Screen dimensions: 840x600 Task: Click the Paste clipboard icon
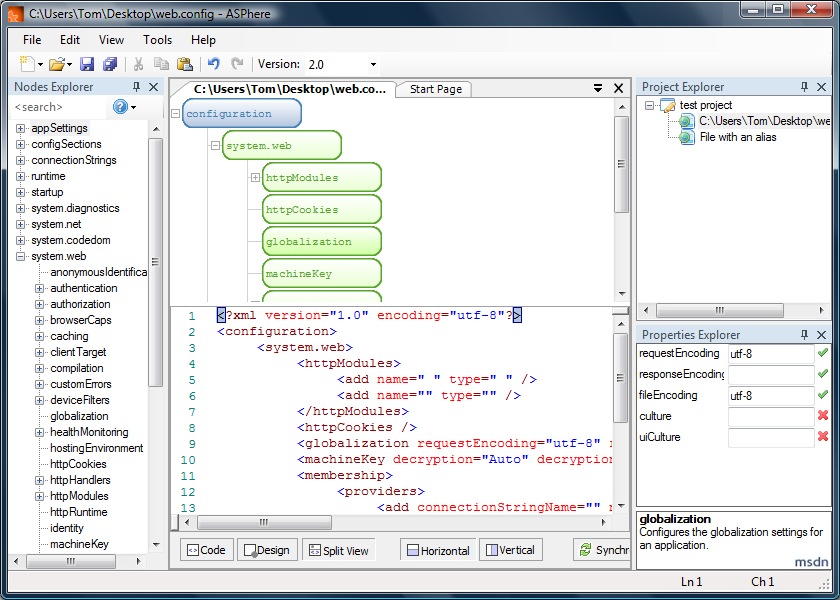click(185, 64)
